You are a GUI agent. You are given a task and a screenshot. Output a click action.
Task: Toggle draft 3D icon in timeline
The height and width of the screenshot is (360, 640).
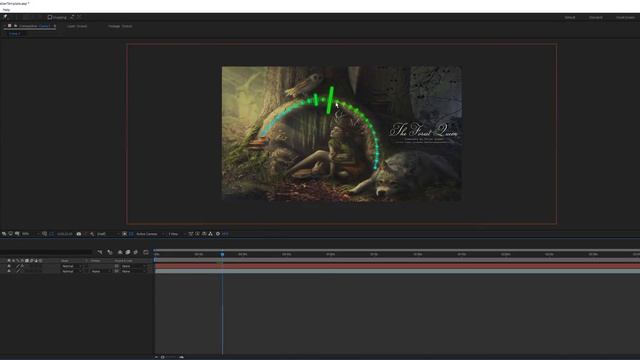click(x=109, y=252)
